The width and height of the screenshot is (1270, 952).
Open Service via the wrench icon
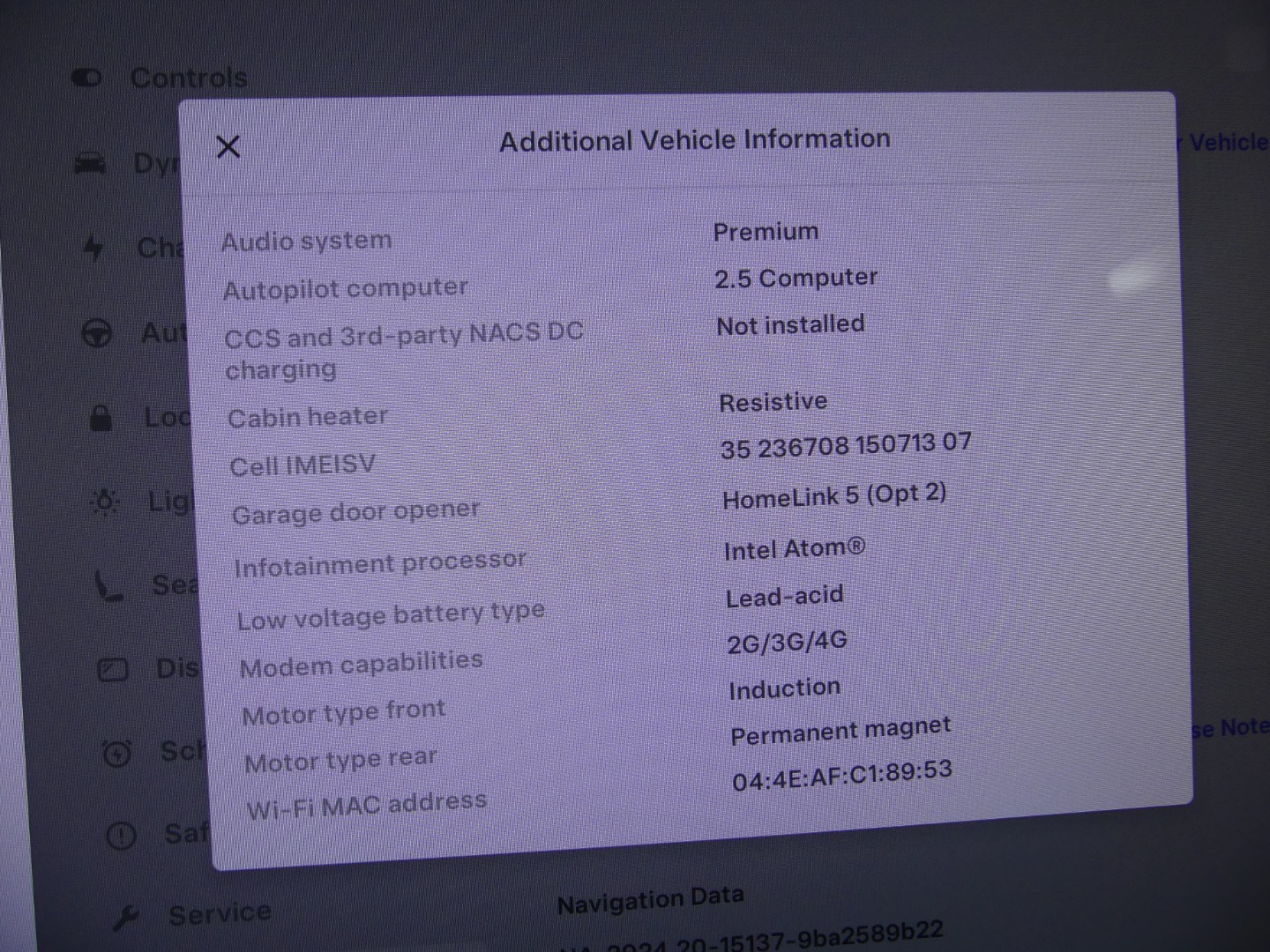125,918
